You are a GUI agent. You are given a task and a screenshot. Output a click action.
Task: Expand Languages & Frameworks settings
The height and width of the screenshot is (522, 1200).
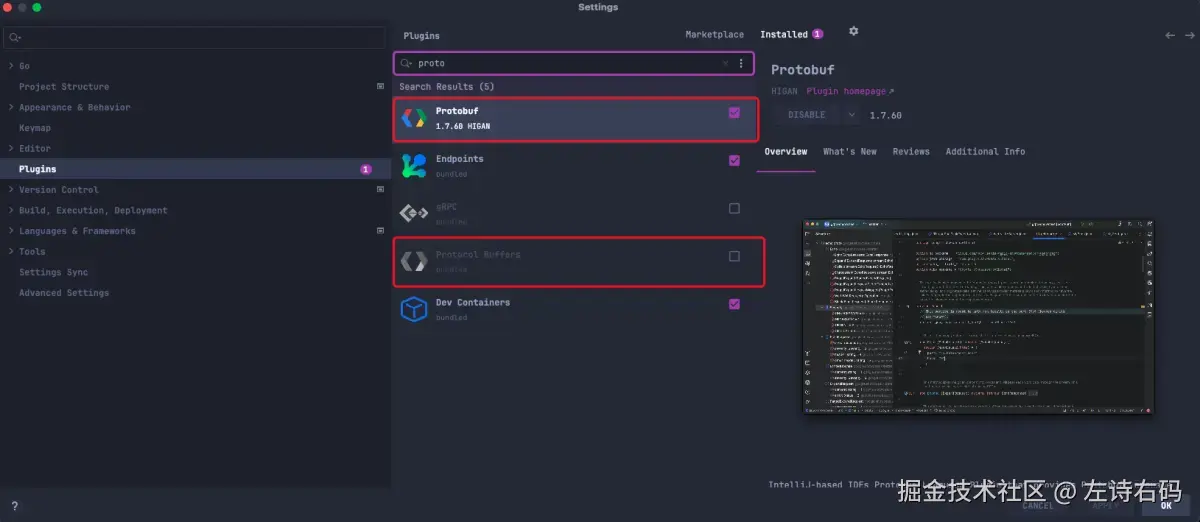tap(11, 231)
